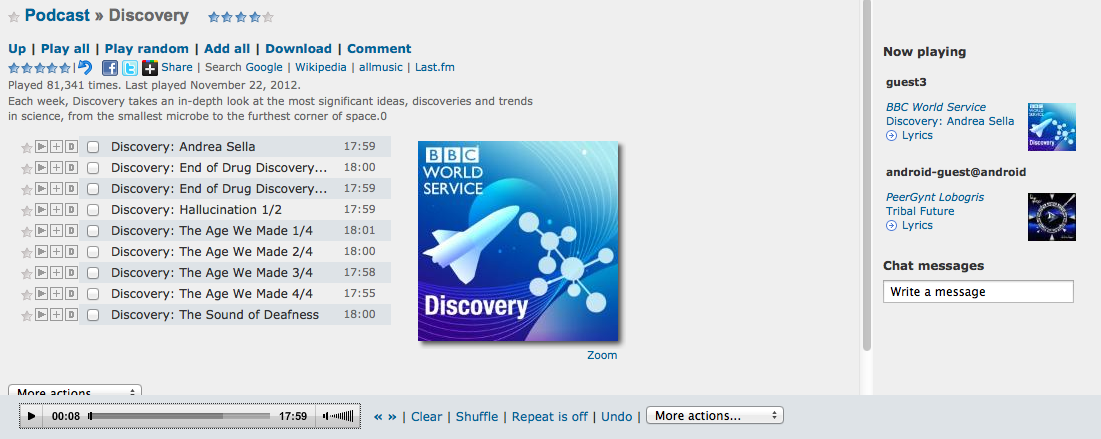
Task: Check The Age We Made 4/4 box
Action: coord(93,294)
